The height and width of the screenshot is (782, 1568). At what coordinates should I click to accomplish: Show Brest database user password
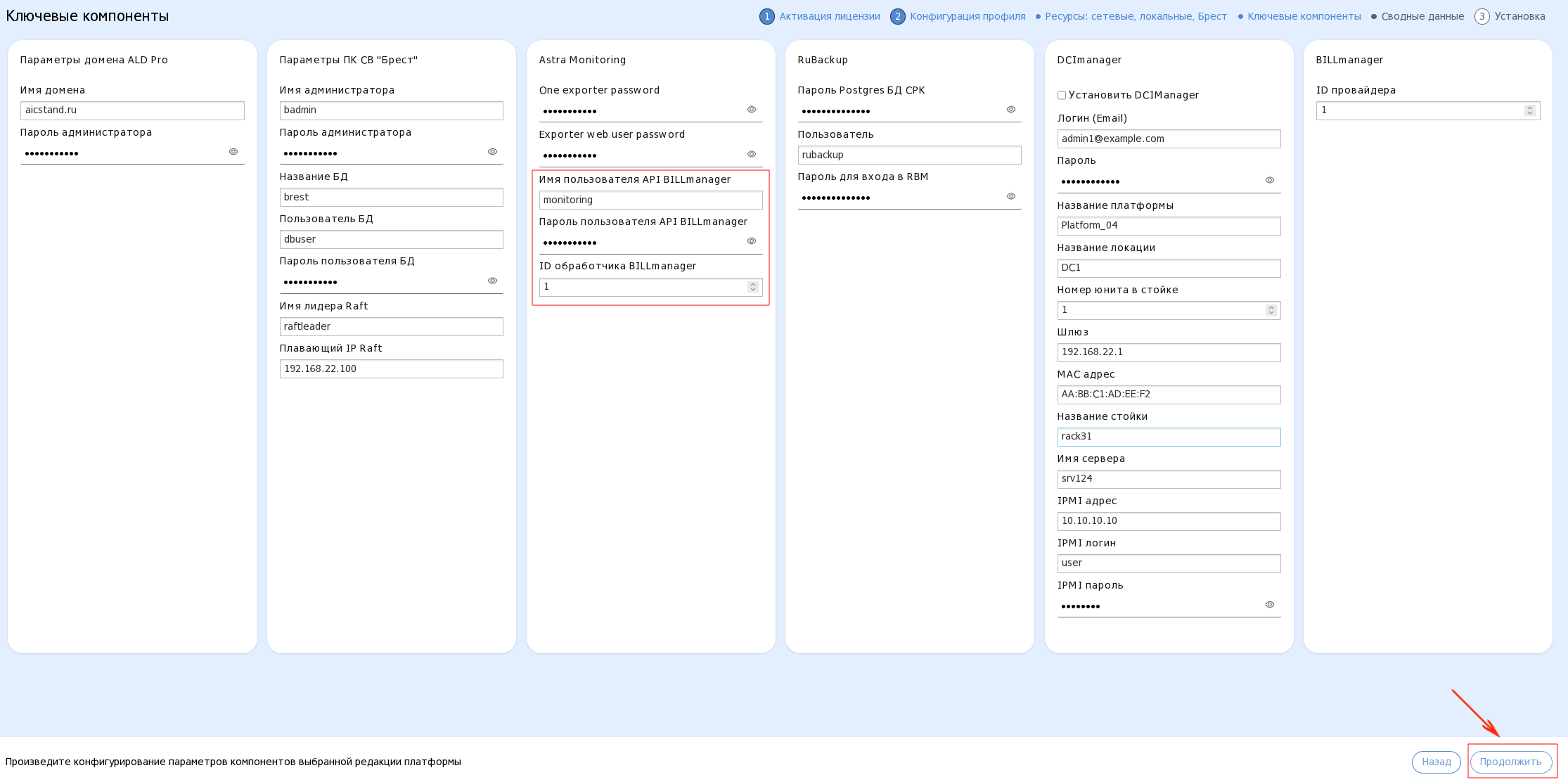click(492, 281)
